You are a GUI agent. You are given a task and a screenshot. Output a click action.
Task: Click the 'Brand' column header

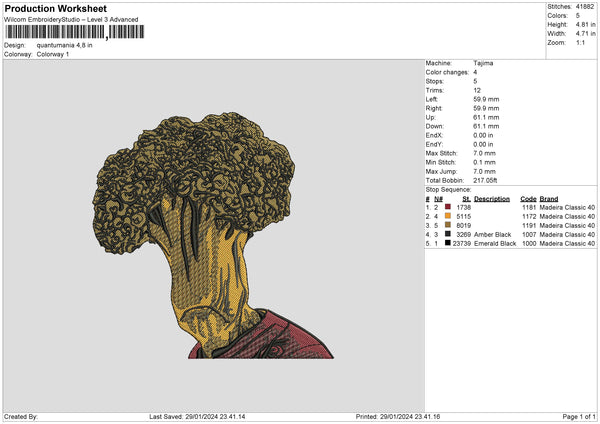tap(549, 199)
